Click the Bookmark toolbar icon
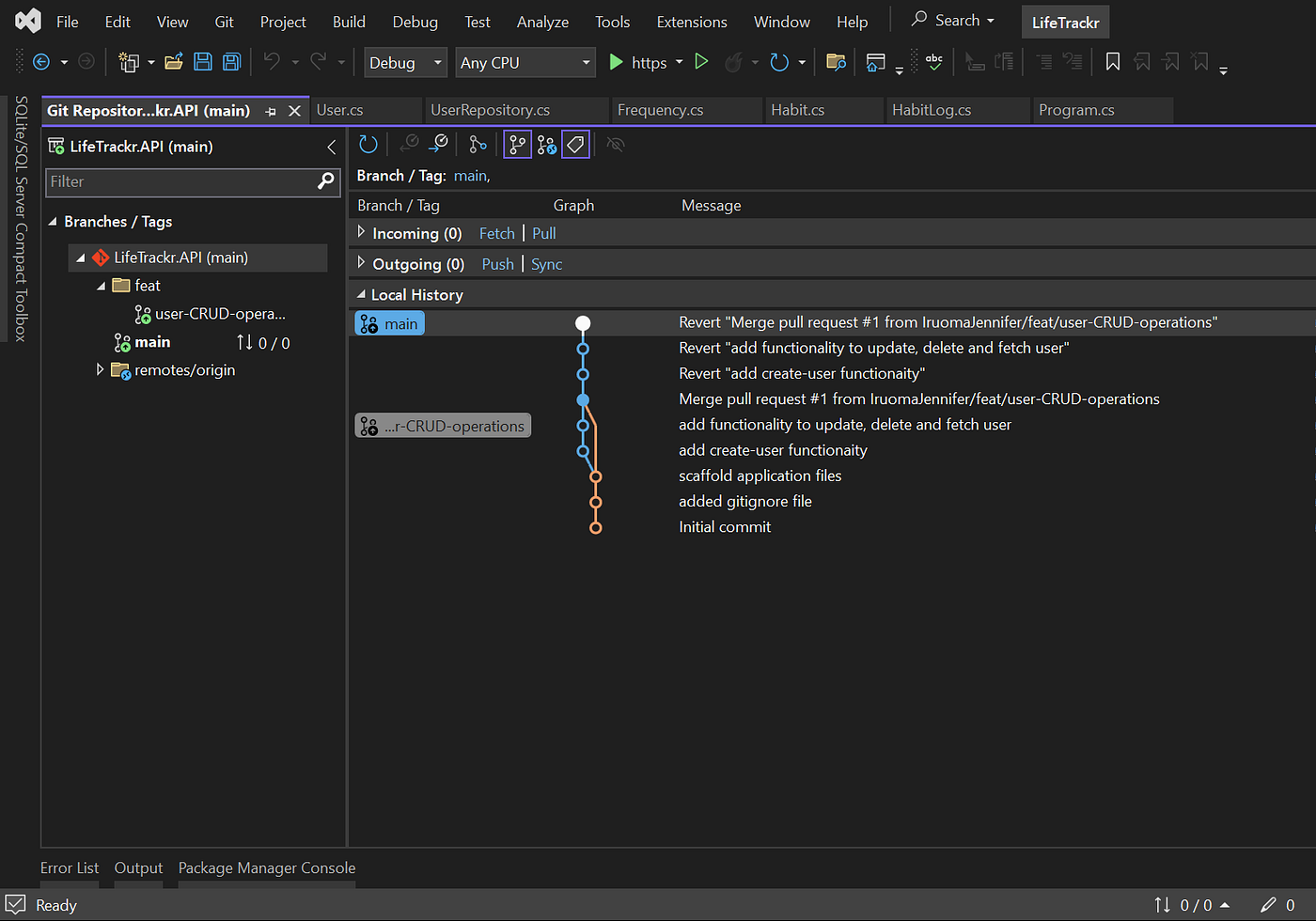 coord(1112,62)
